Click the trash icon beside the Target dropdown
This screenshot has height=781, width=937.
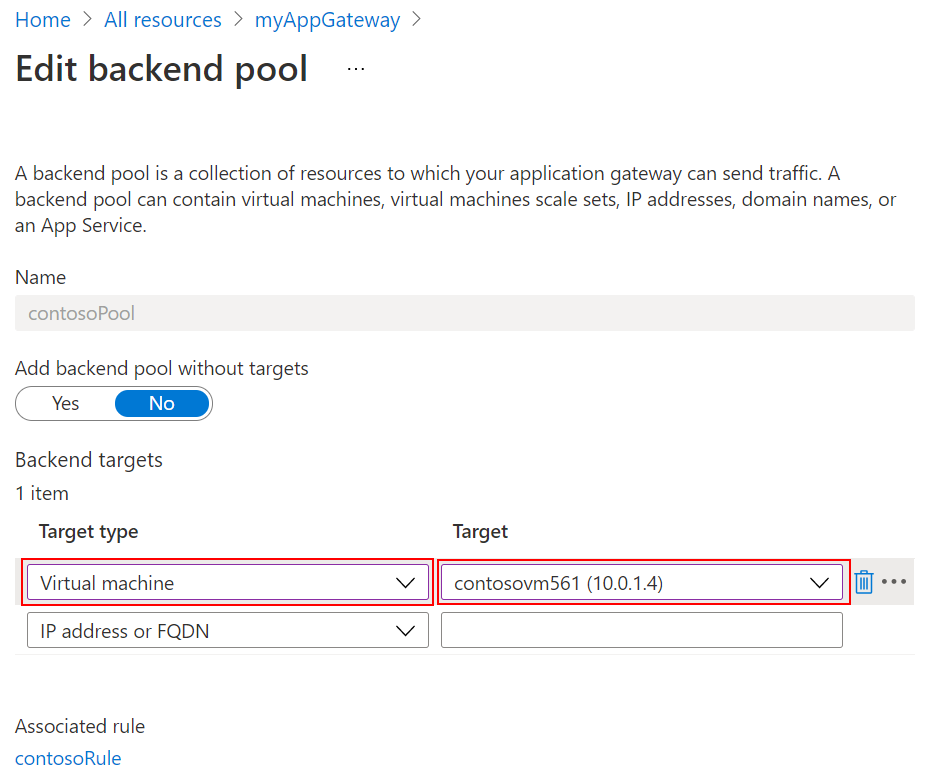[x=864, y=581]
